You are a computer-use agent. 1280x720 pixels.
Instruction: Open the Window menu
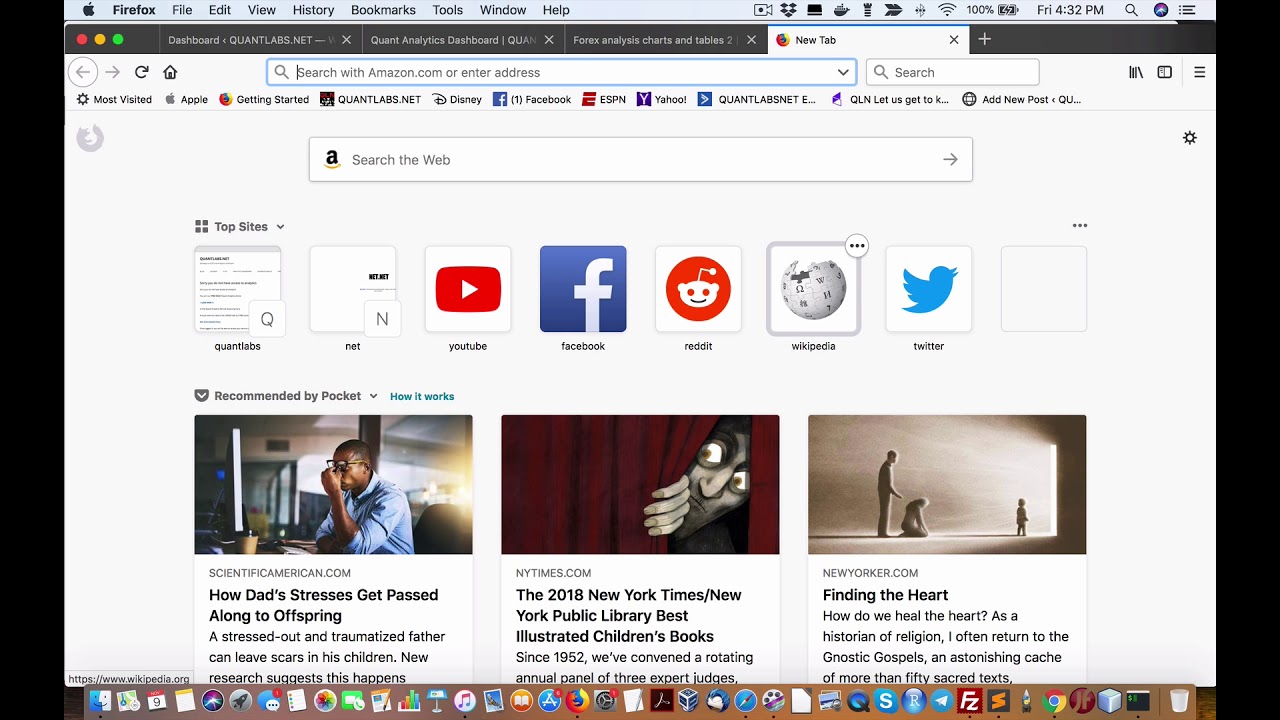(x=503, y=10)
